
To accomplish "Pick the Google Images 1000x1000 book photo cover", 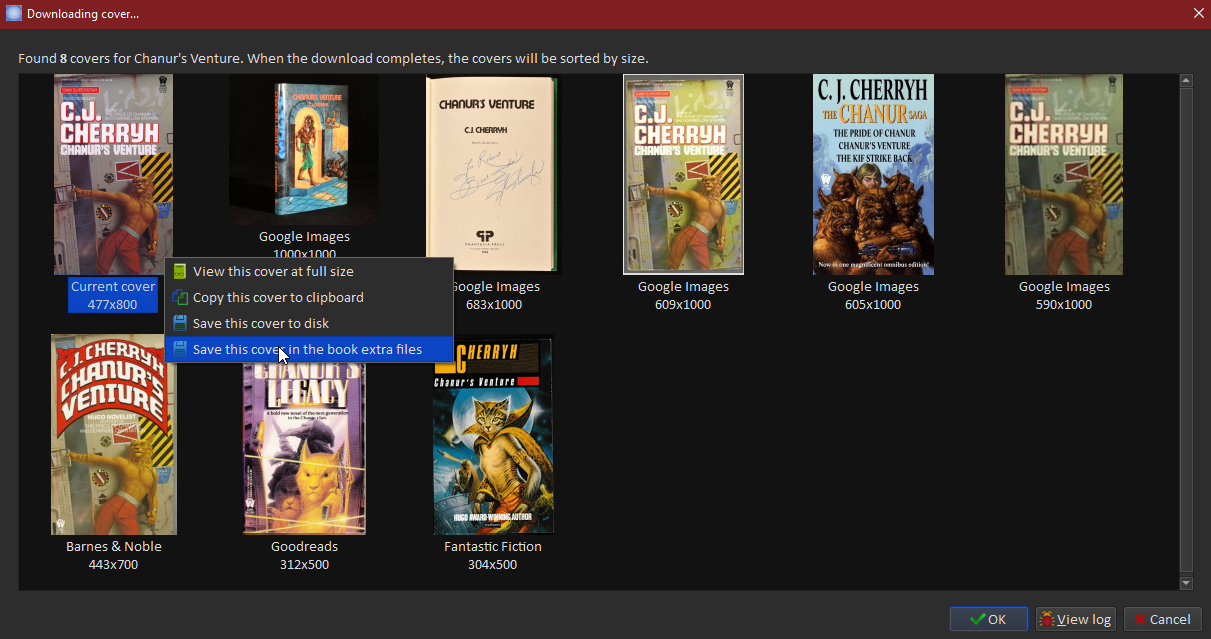I will (304, 150).
